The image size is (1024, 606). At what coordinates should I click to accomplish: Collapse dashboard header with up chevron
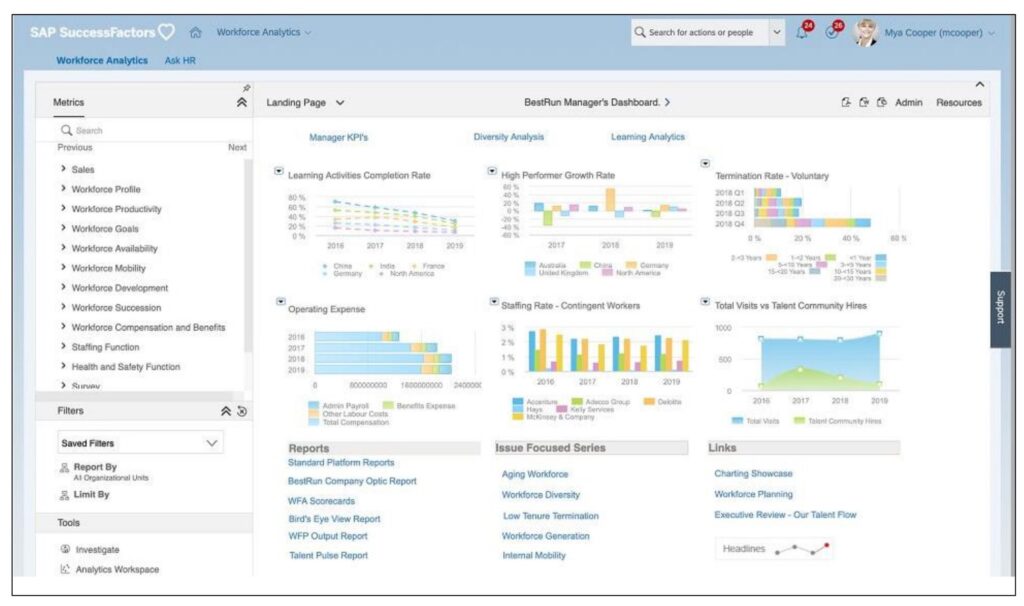coord(980,84)
